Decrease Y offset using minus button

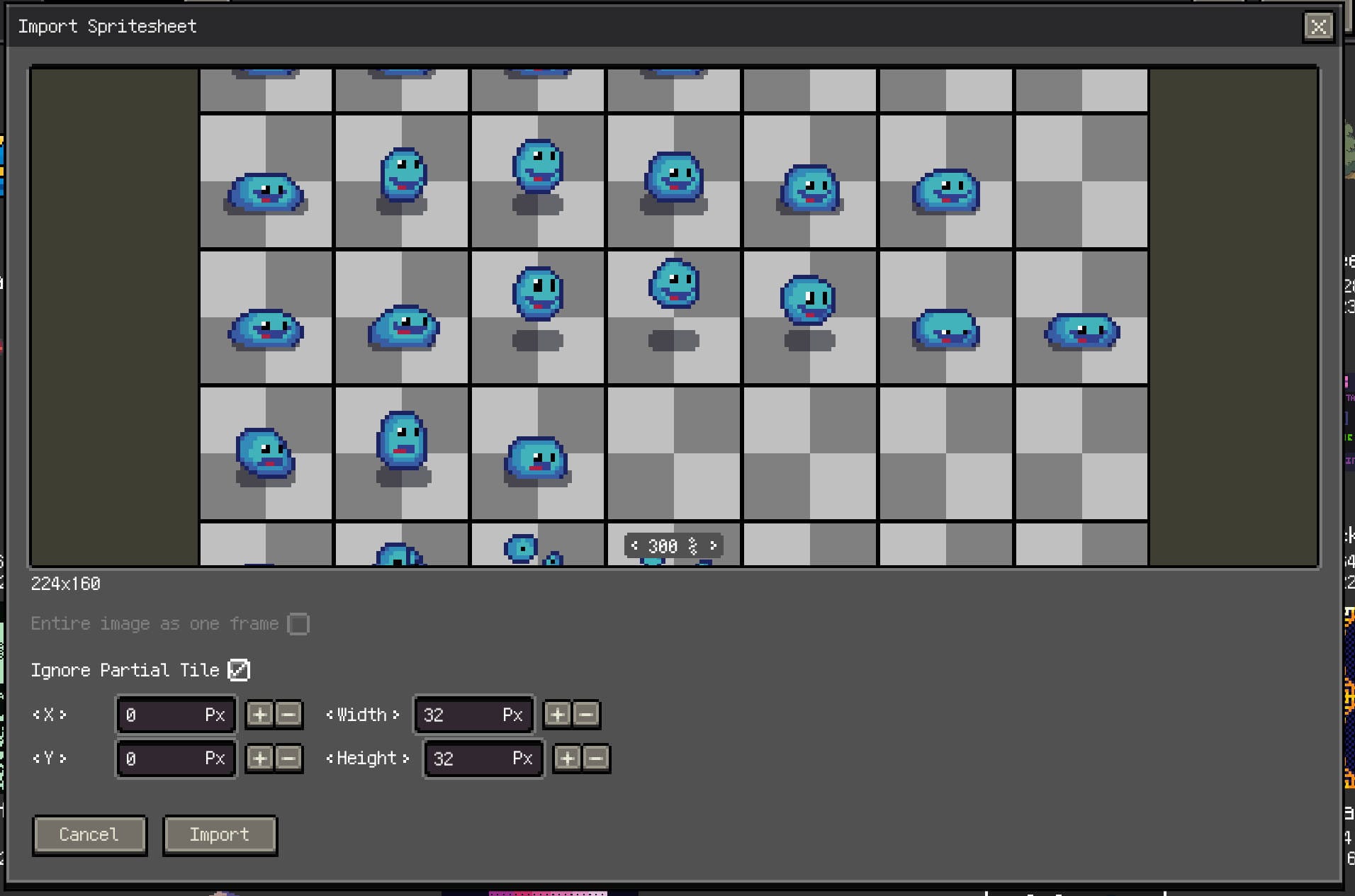[288, 759]
